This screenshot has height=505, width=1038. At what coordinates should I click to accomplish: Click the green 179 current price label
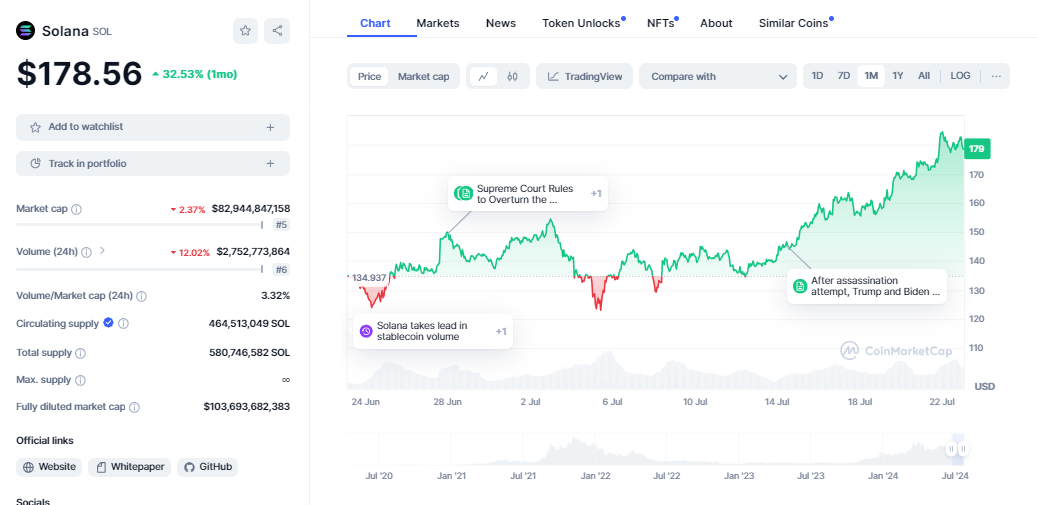pos(976,149)
